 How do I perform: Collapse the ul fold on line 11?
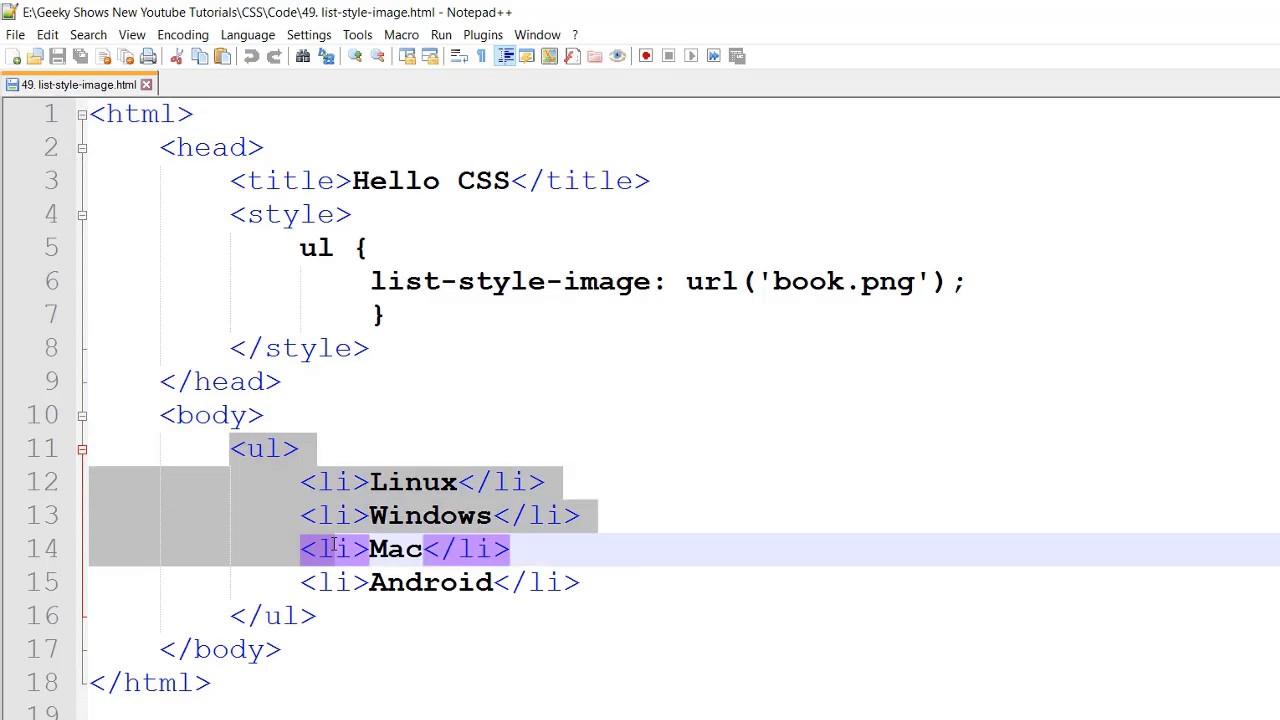pyautogui.click(x=82, y=449)
